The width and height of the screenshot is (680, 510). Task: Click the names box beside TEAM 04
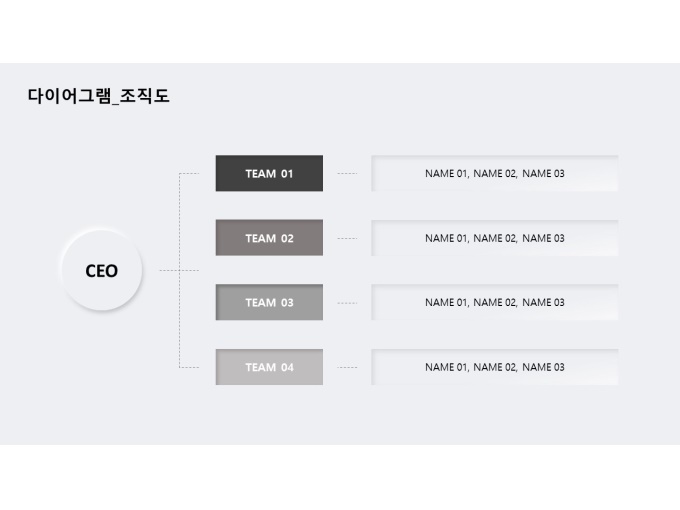click(x=495, y=367)
